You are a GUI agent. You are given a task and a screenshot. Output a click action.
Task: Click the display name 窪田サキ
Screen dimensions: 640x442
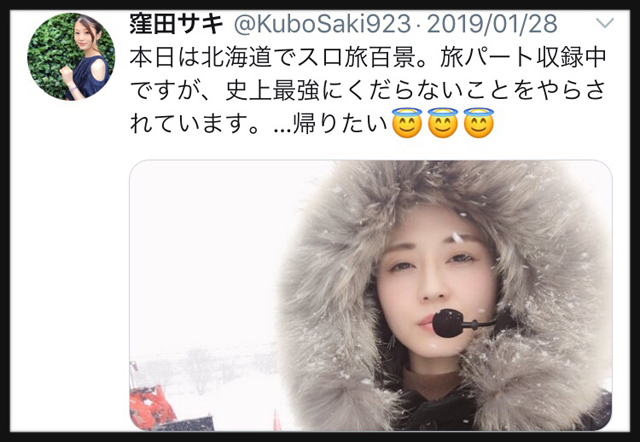click(x=176, y=24)
